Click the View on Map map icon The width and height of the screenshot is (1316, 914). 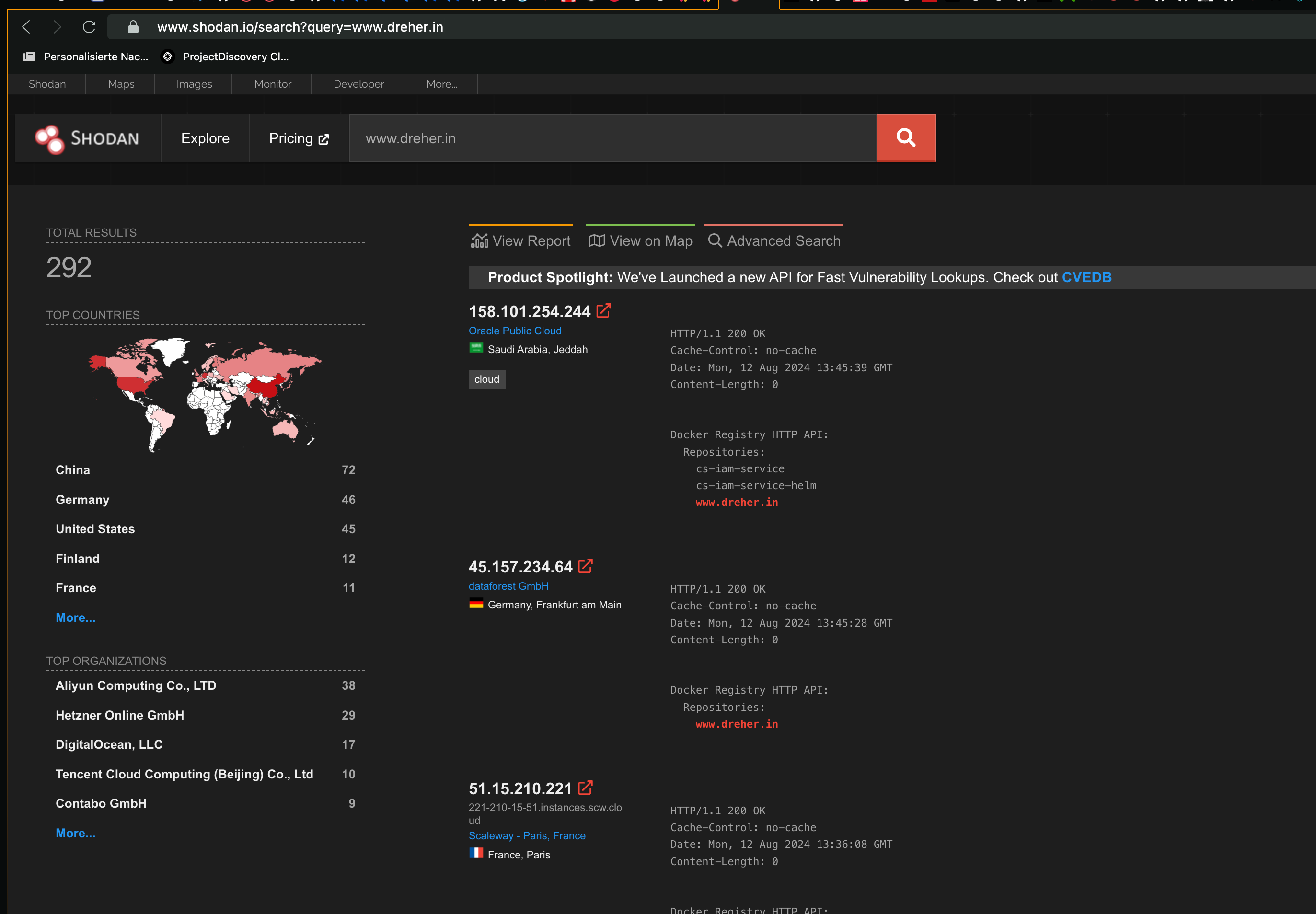pos(596,240)
